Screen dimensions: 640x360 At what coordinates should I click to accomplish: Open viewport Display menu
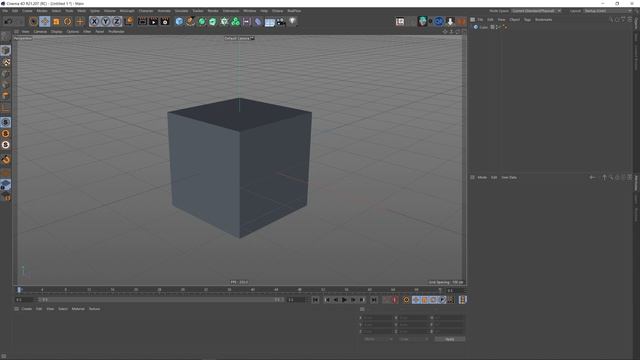(x=57, y=31)
